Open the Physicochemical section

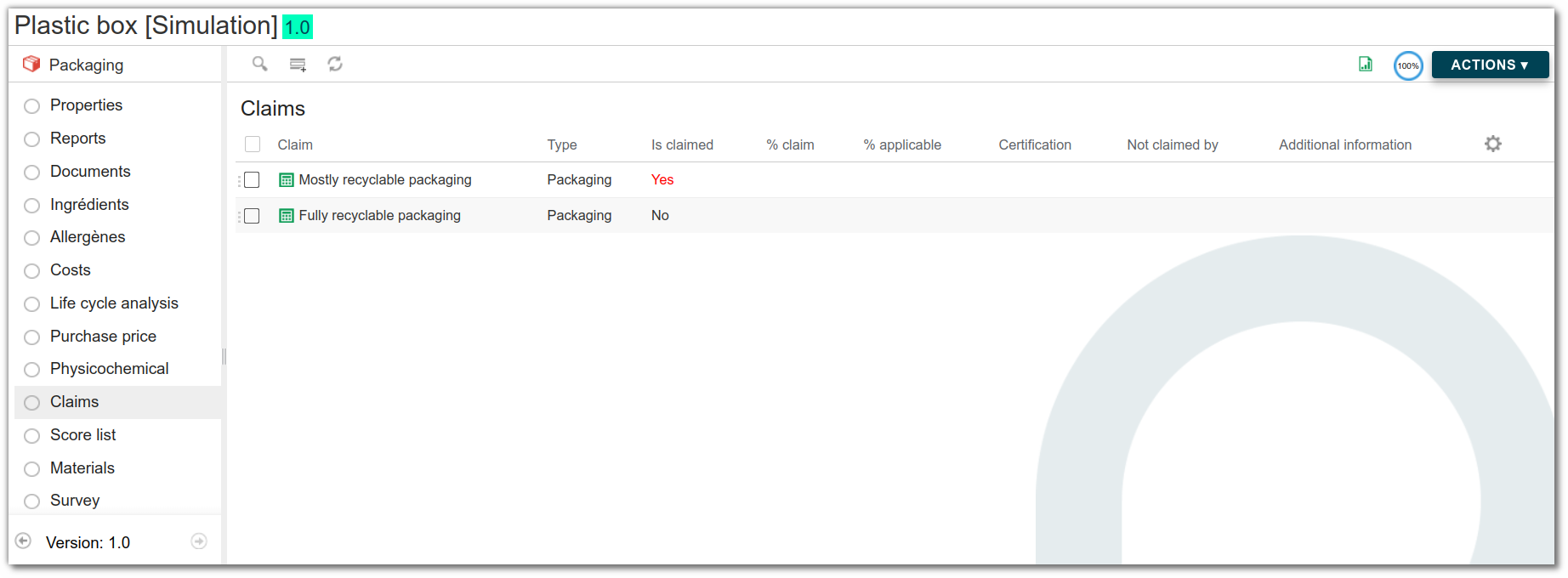[109, 369]
